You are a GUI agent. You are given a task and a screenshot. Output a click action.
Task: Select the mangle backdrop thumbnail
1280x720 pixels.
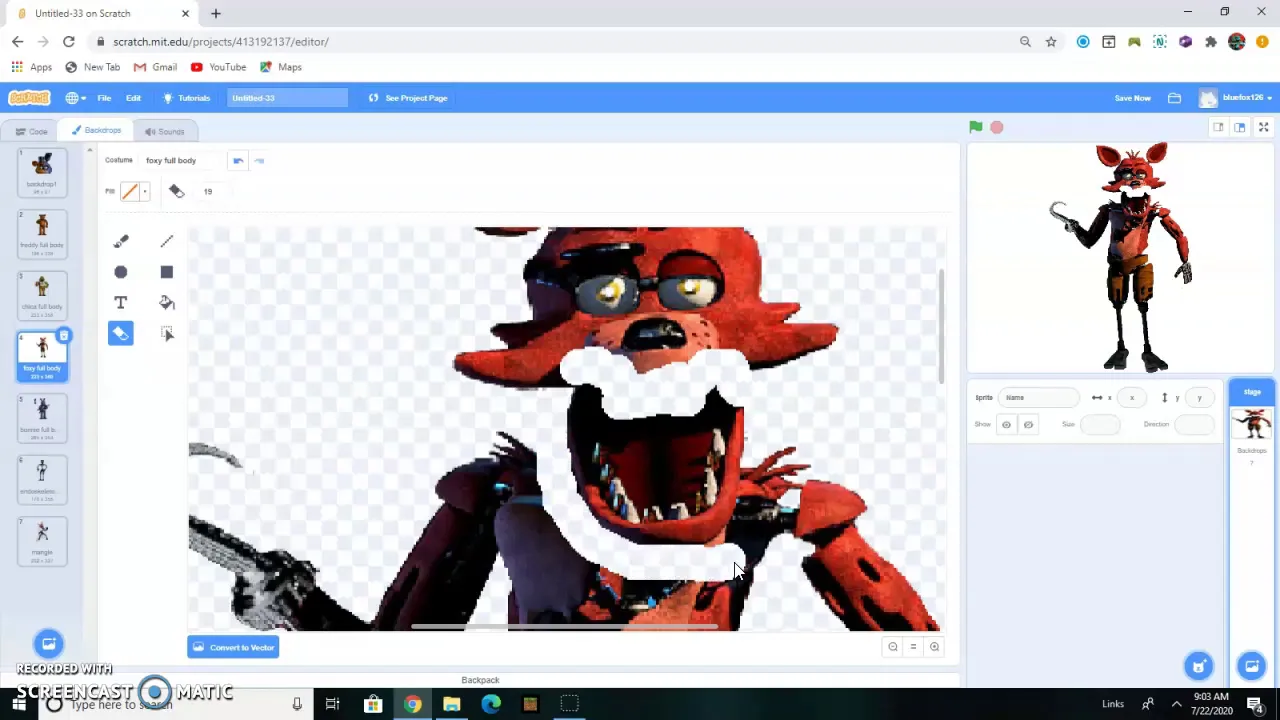tap(42, 541)
